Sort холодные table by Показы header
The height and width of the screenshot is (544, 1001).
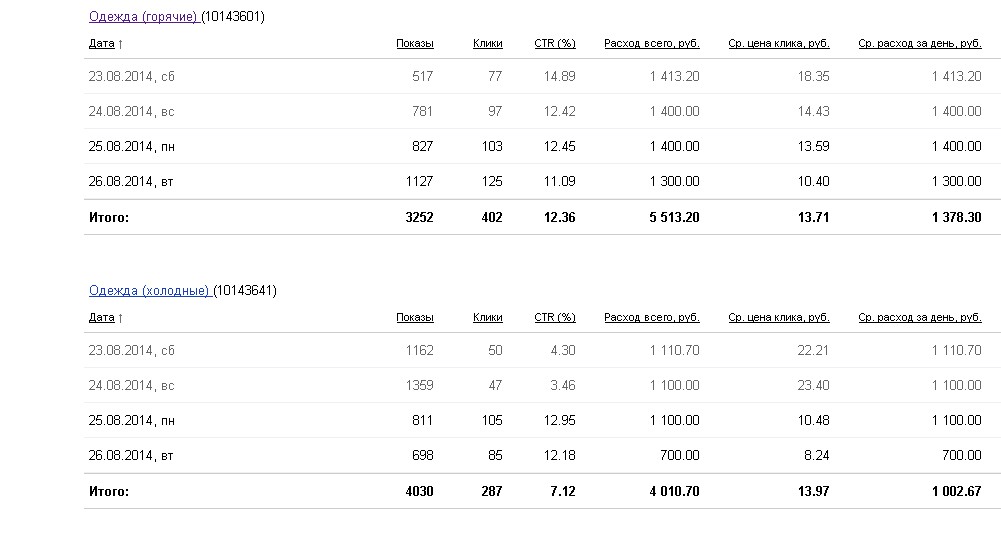click(x=414, y=318)
